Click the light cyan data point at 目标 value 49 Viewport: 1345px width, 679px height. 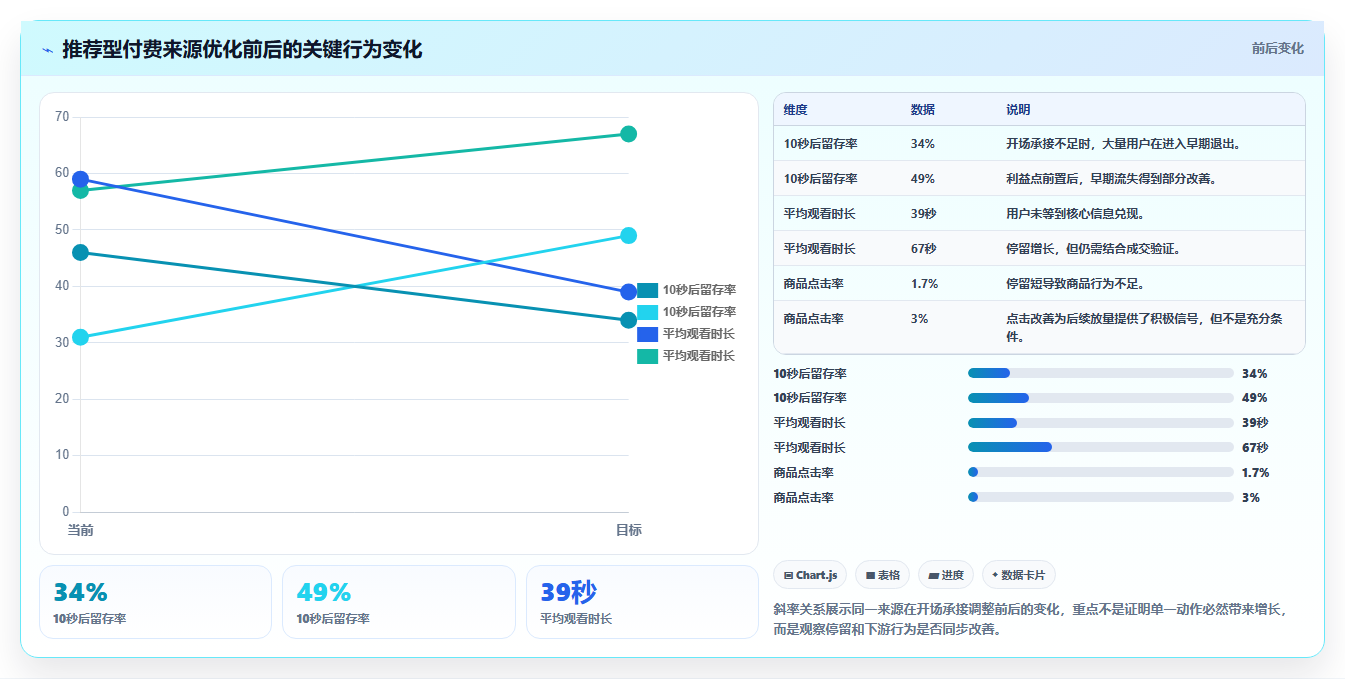pyautogui.click(x=629, y=236)
